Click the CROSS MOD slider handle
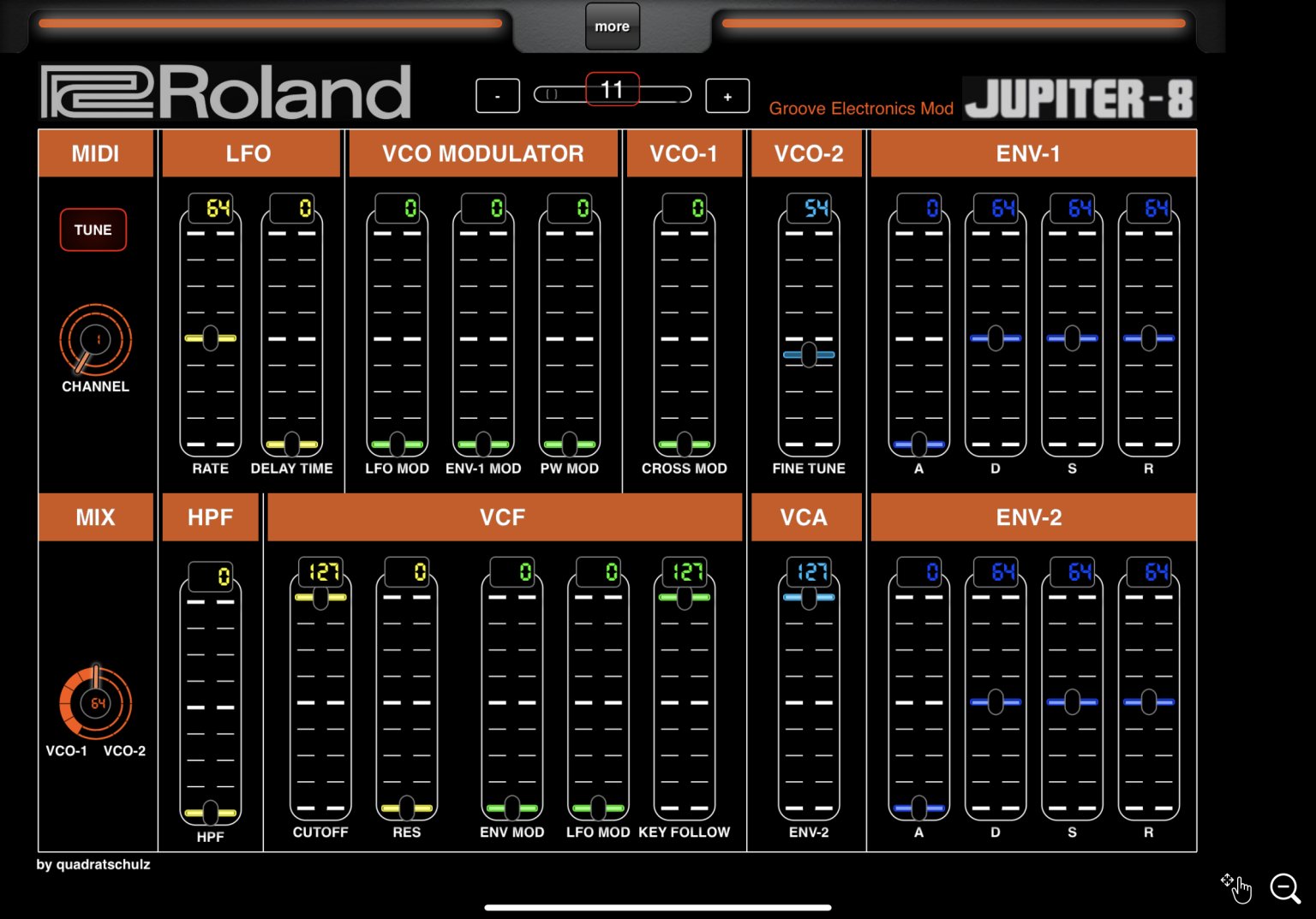Viewport: 1316px width, 919px height. pyautogui.click(x=685, y=444)
